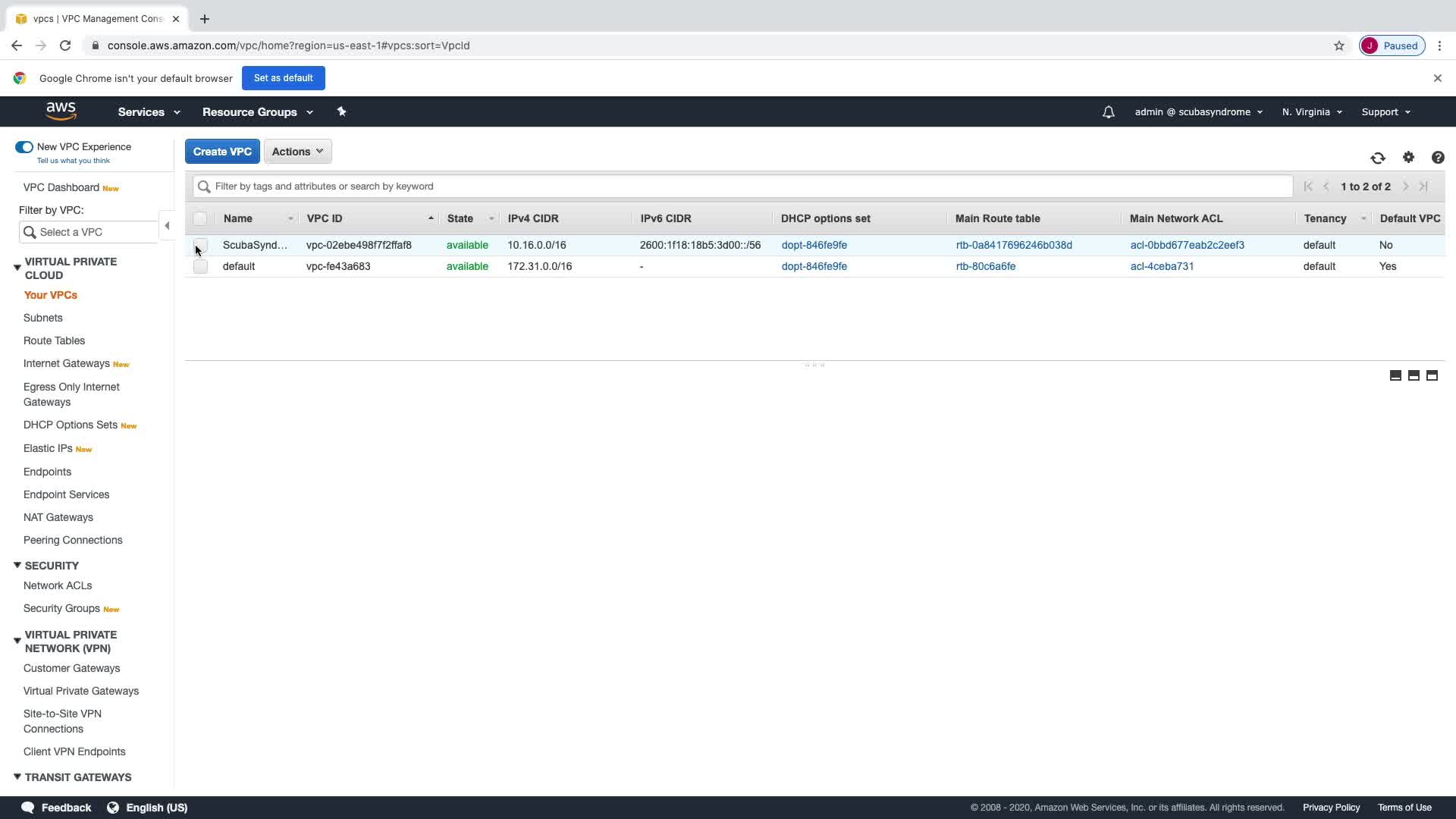Check the default VPC row checkbox
Screen dimensions: 1456x819
(200, 266)
